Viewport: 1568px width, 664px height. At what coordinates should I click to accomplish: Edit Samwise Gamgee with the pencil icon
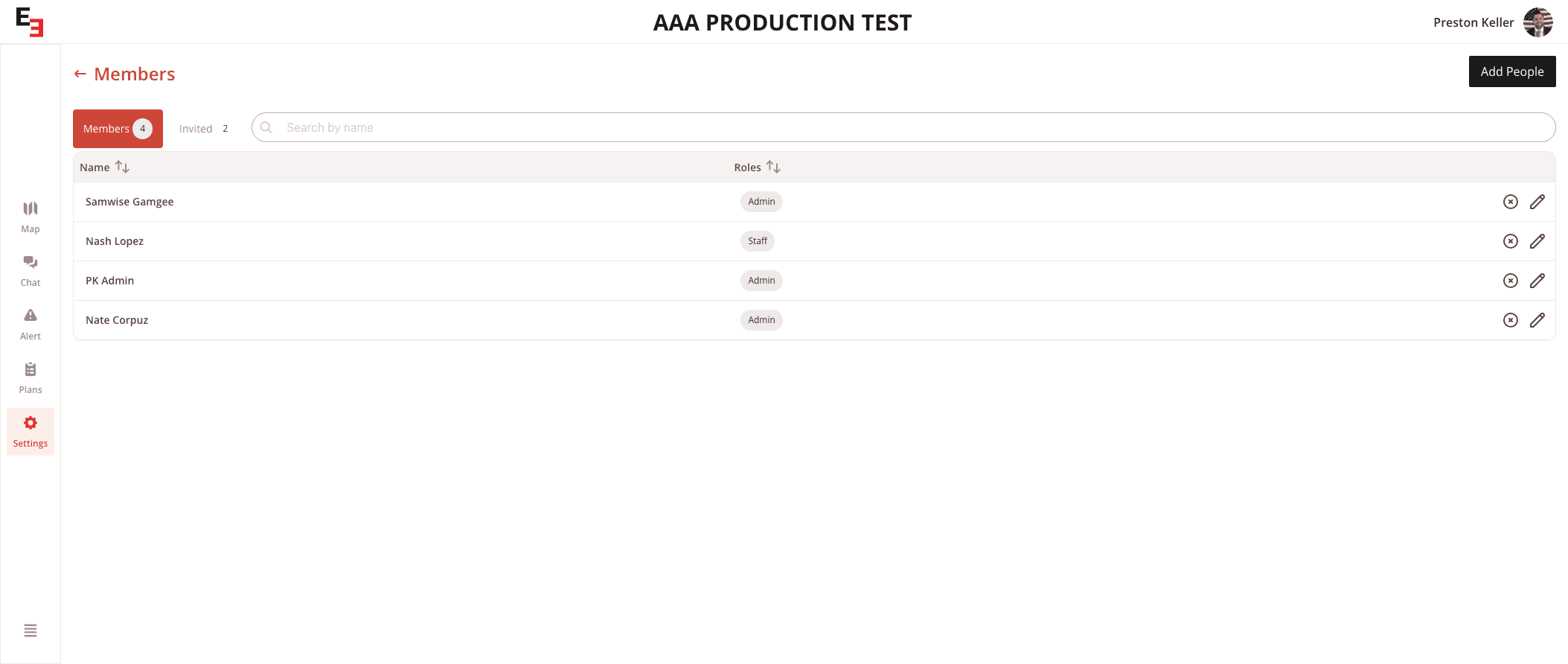tap(1537, 202)
